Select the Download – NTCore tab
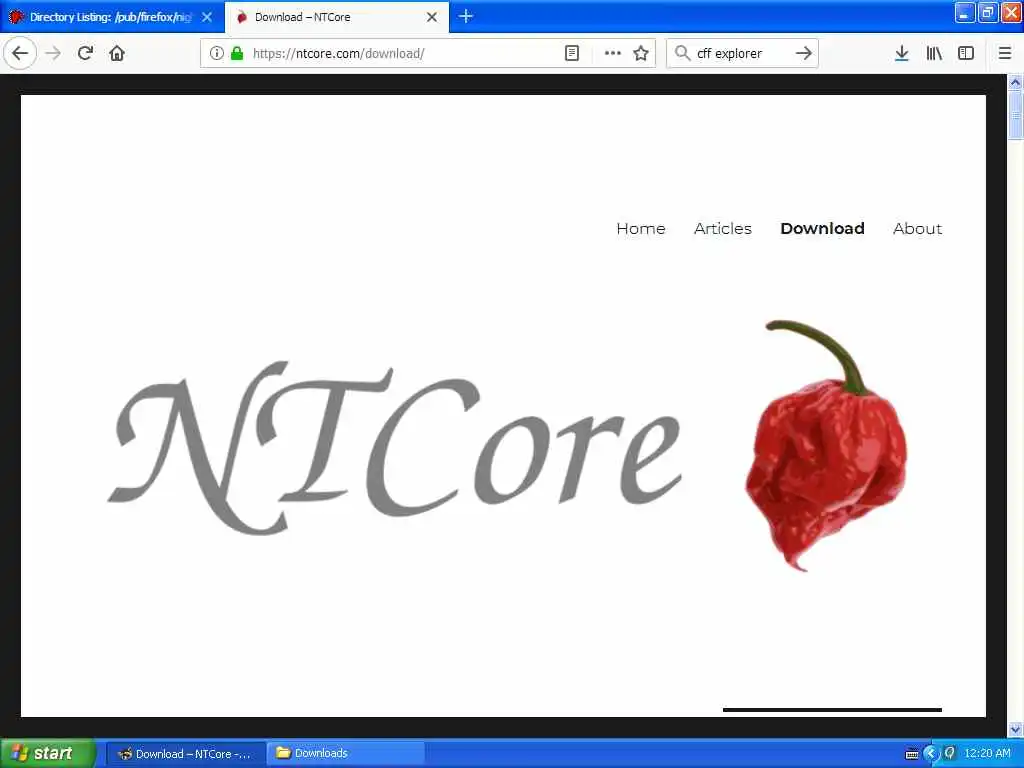Image resolution: width=1024 pixels, height=768 pixels. point(337,17)
